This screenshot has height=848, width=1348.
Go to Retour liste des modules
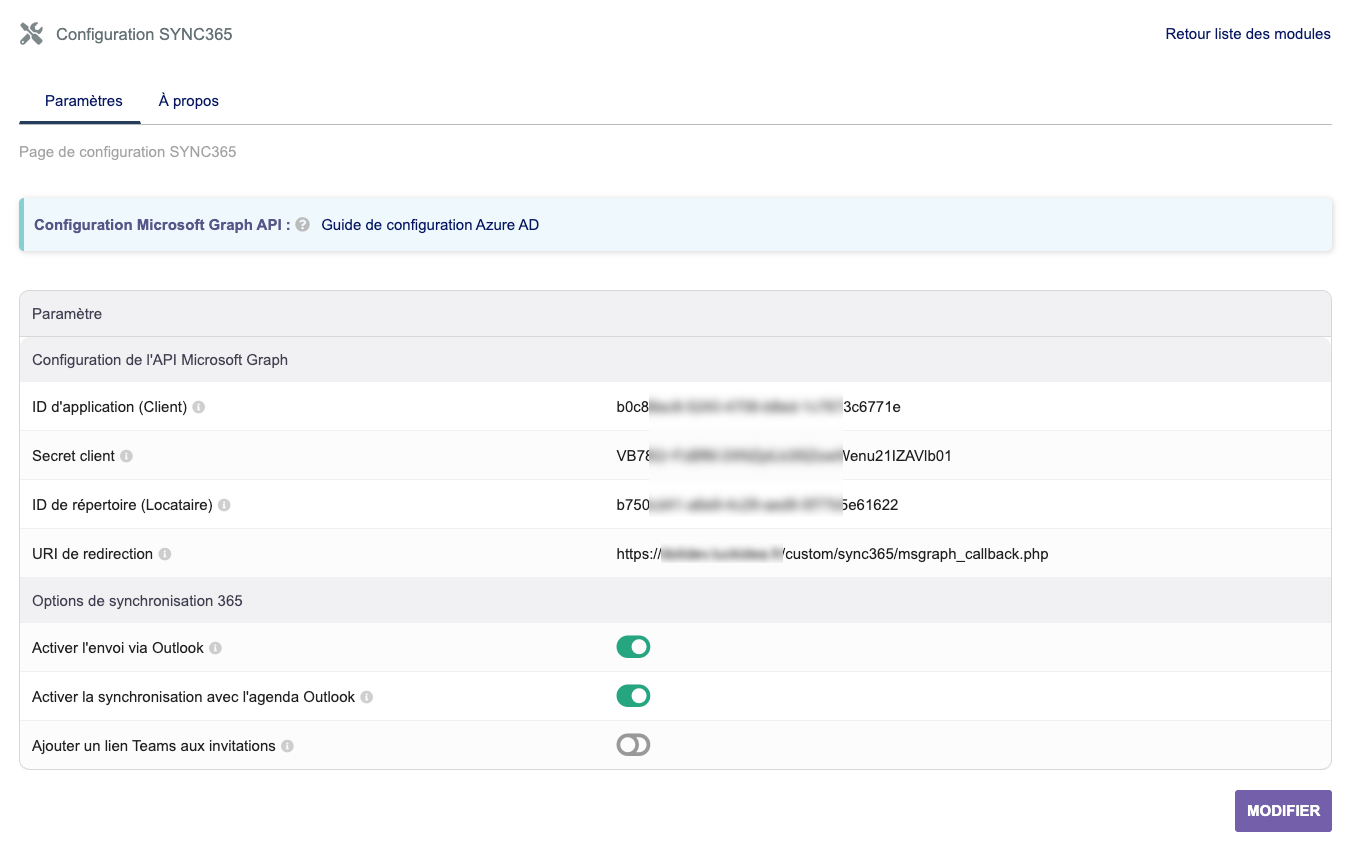(1248, 34)
